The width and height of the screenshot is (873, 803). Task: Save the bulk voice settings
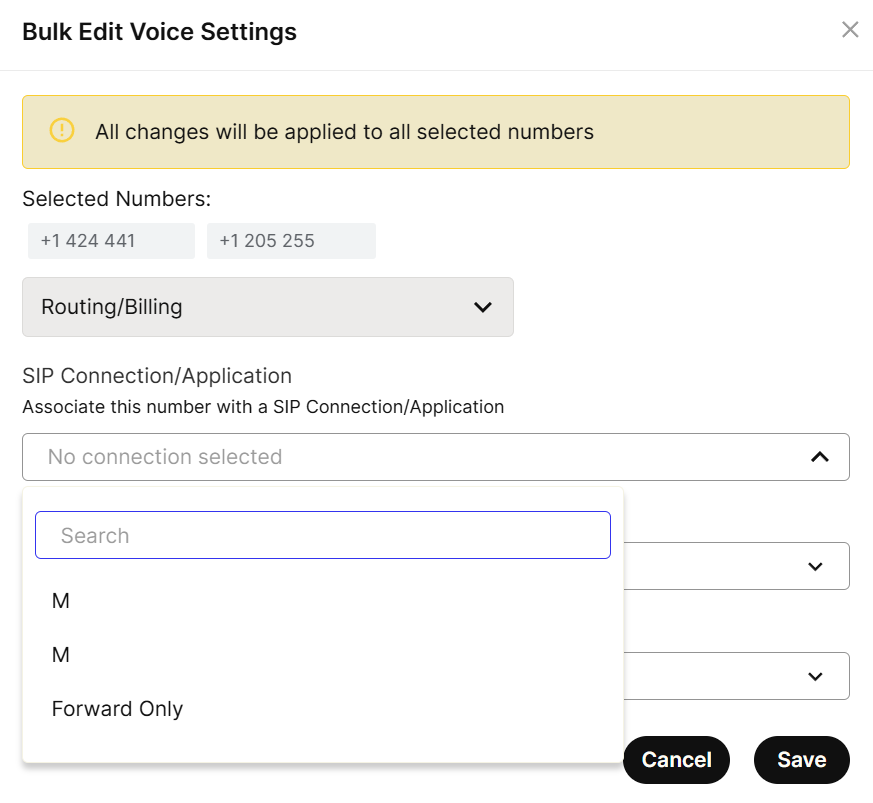pos(802,760)
